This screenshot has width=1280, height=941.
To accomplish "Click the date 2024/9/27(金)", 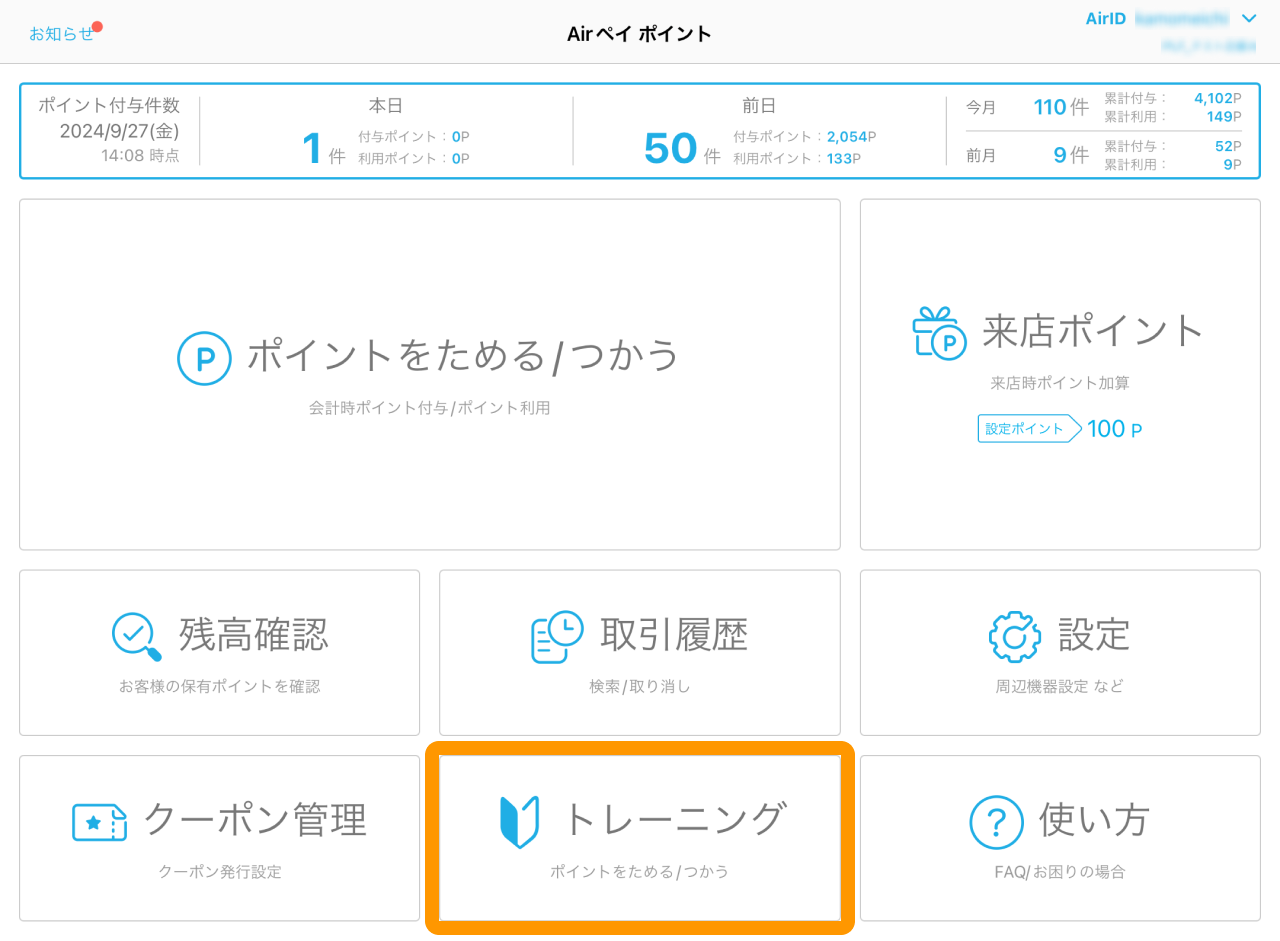I will pos(120,131).
